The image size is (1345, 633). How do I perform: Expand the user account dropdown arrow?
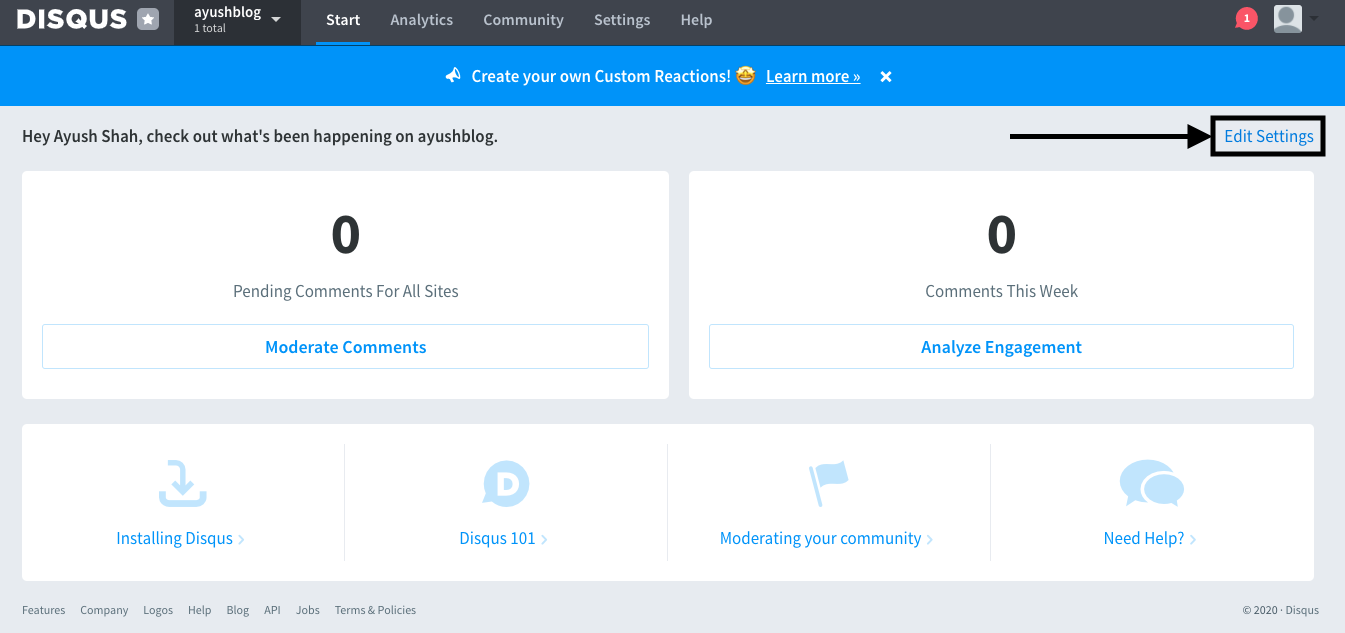(x=1314, y=19)
